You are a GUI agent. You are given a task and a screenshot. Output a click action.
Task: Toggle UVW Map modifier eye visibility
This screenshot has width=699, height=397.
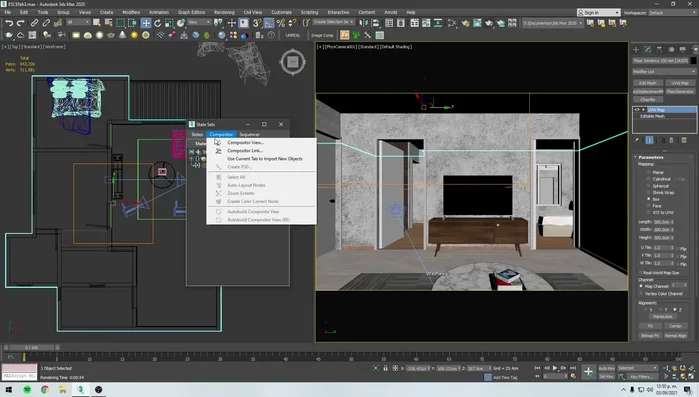637,110
